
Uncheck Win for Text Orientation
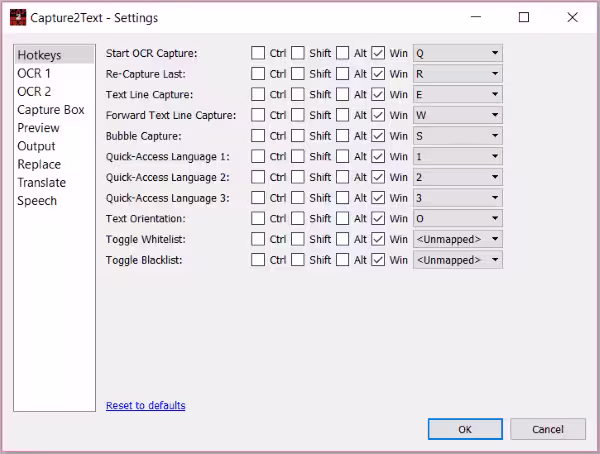pyautogui.click(x=378, y=219)
